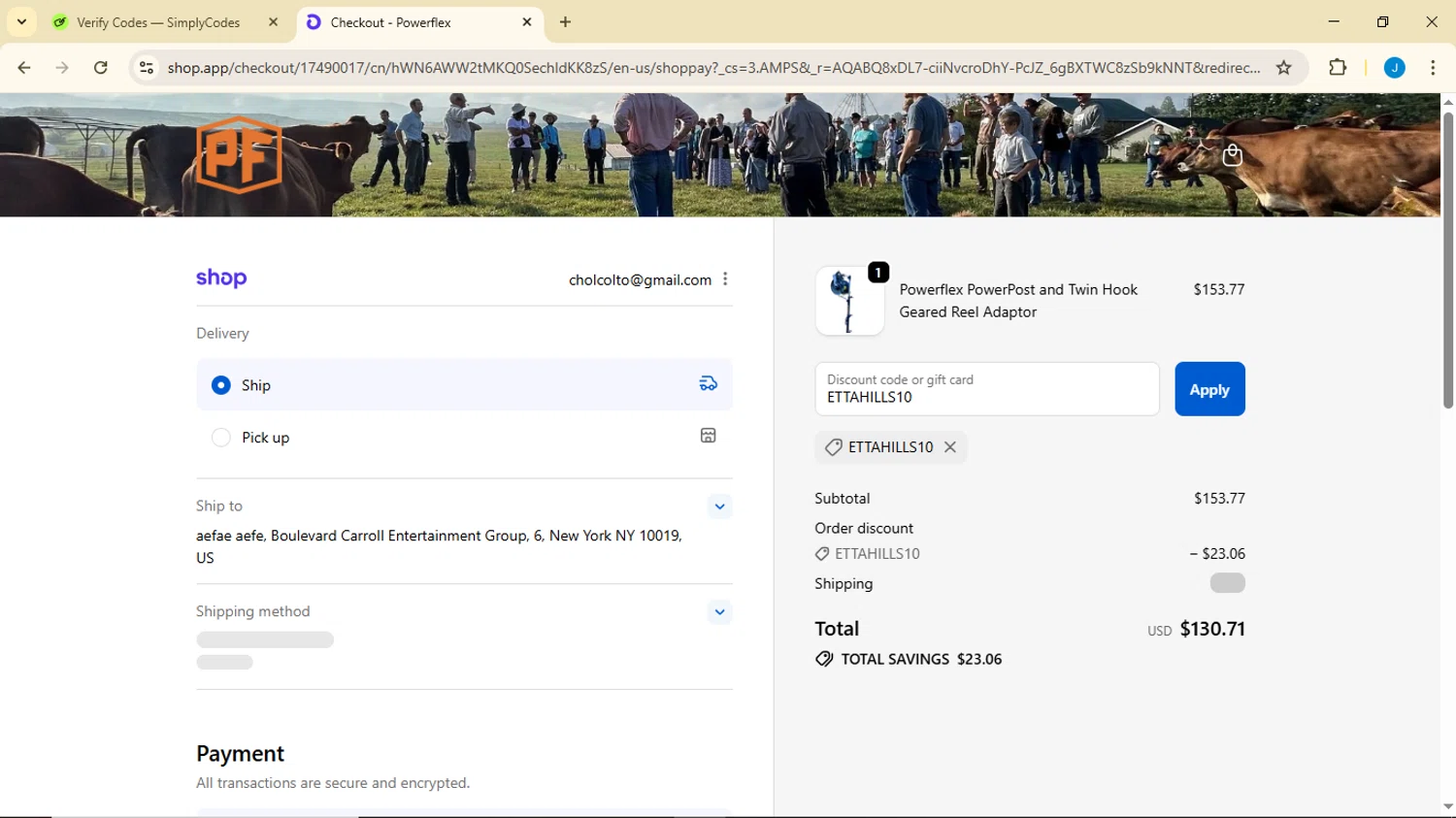
Task: Reload the checkout page
Action: pos(101,68)
